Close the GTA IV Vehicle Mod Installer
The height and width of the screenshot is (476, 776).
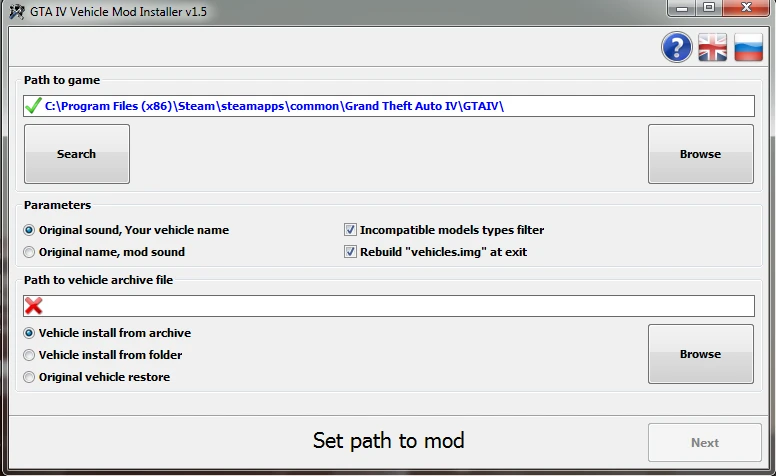pyautogui.click(x=746, y=8)
